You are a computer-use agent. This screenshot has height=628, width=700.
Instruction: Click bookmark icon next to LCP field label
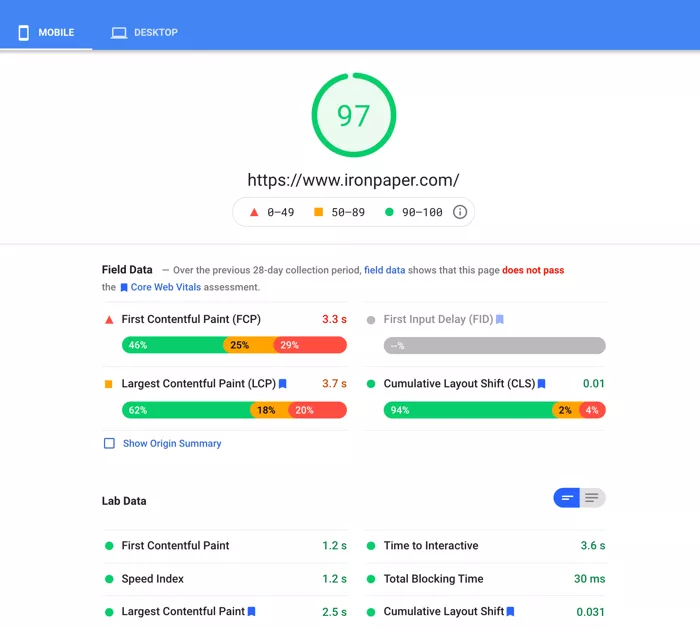(x=283, y=383)
